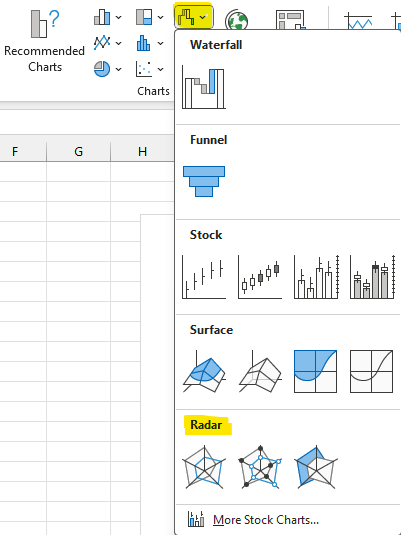Viewport: 401px width, 535px height.
Task: Select column G header
Action: (x=78, y=151)
